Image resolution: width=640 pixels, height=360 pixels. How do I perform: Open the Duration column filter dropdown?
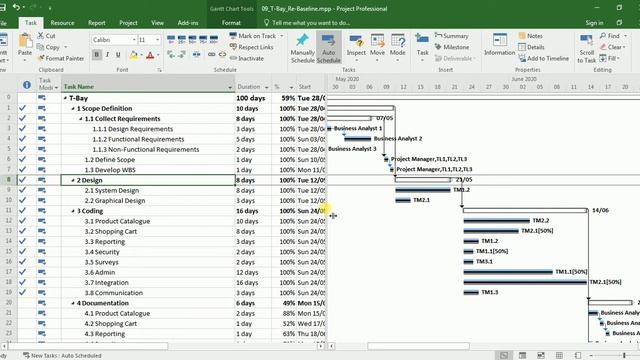pyautogui.click(x=267, y=87)
